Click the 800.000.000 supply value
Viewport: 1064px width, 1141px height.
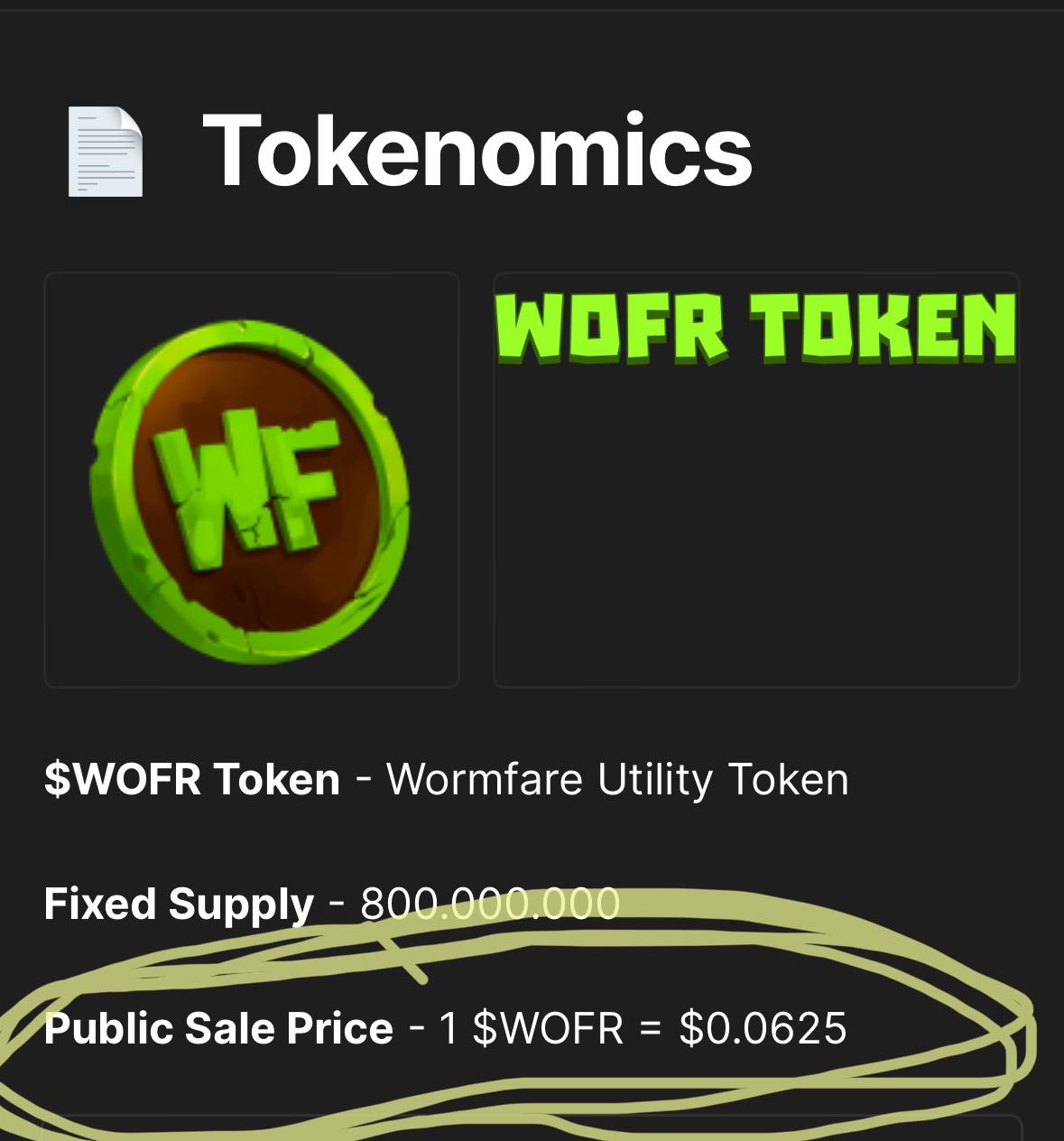coord(490,903)
